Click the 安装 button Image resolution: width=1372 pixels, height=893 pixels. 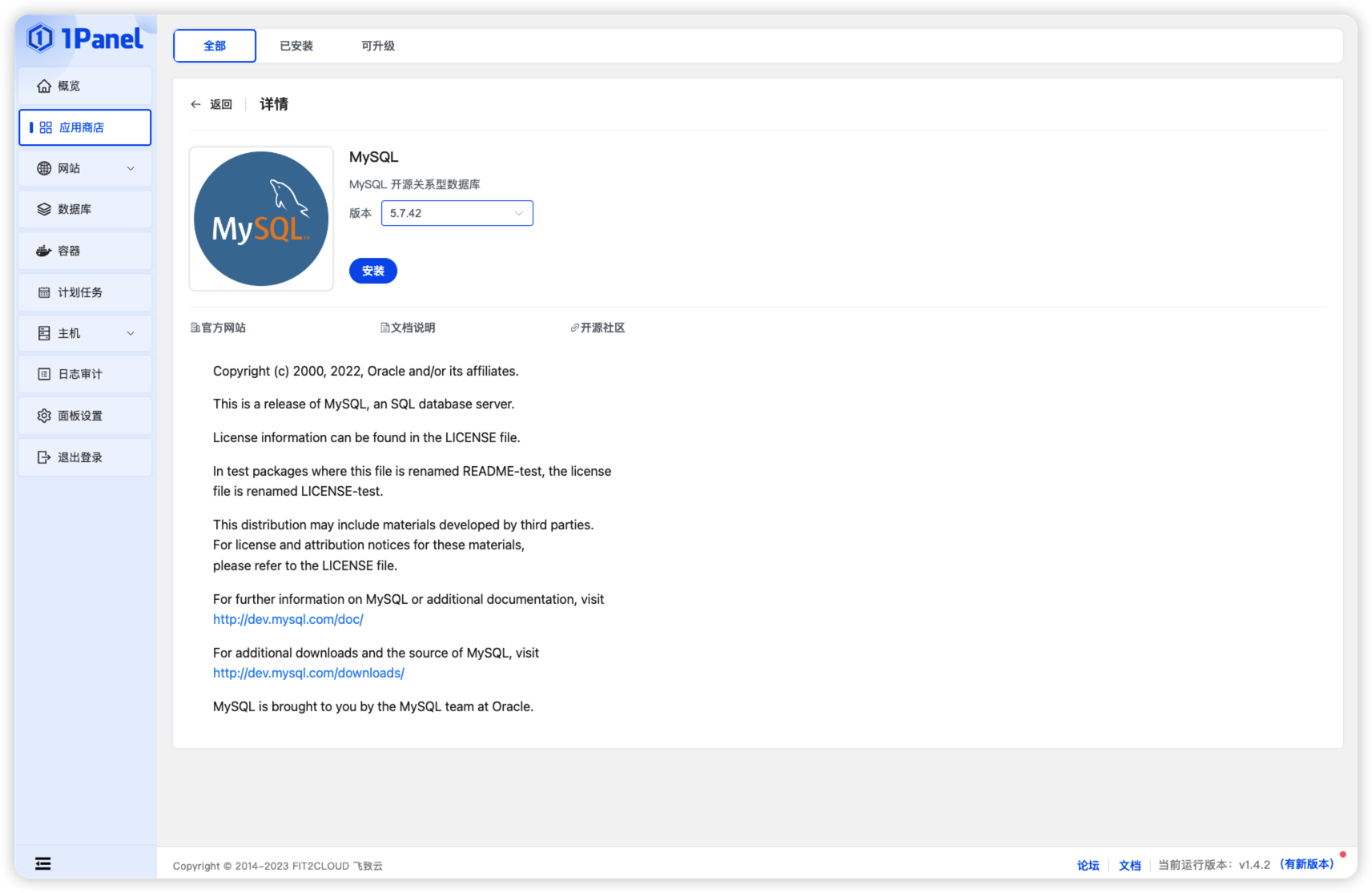click(373, 271)
